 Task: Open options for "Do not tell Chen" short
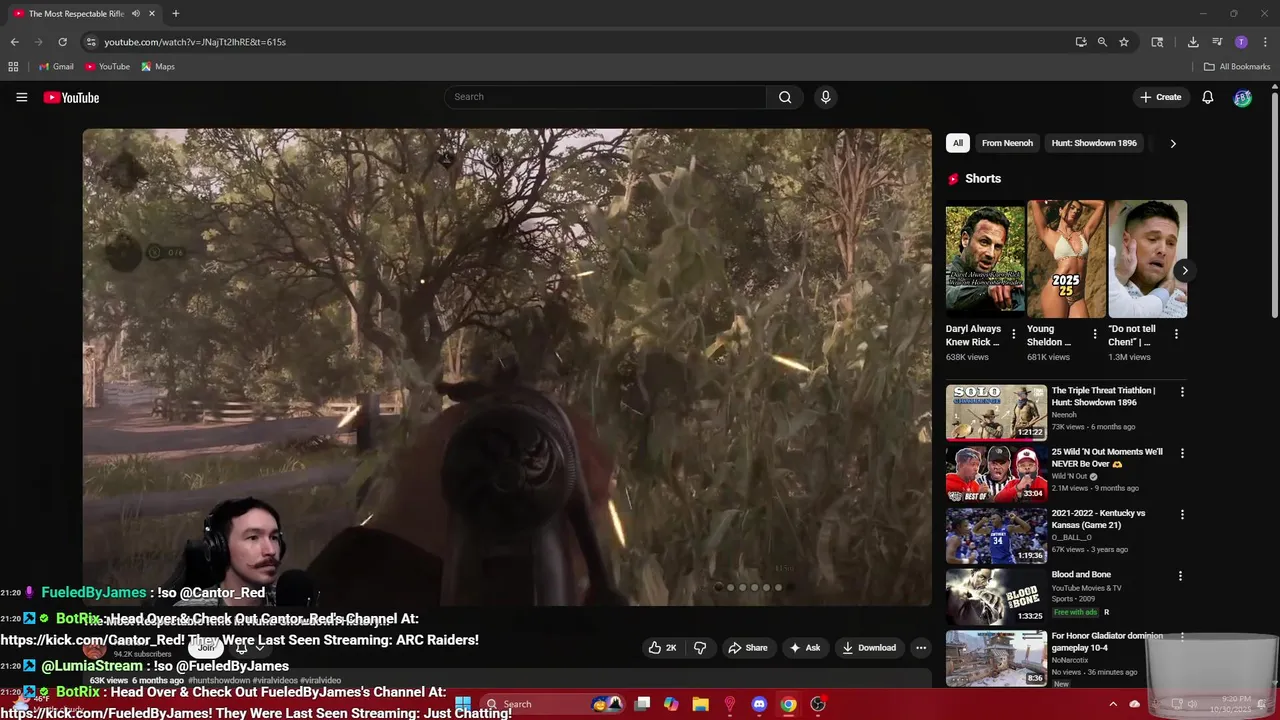[x=1176, y=334]
